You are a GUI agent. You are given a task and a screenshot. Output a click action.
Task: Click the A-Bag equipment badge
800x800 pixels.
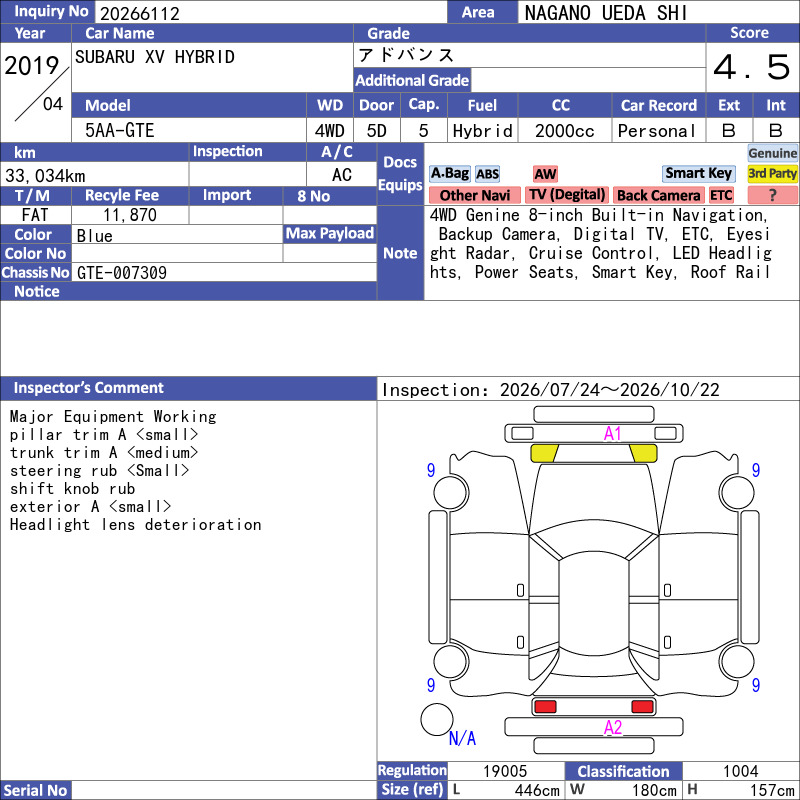click(x=449, y=173)
